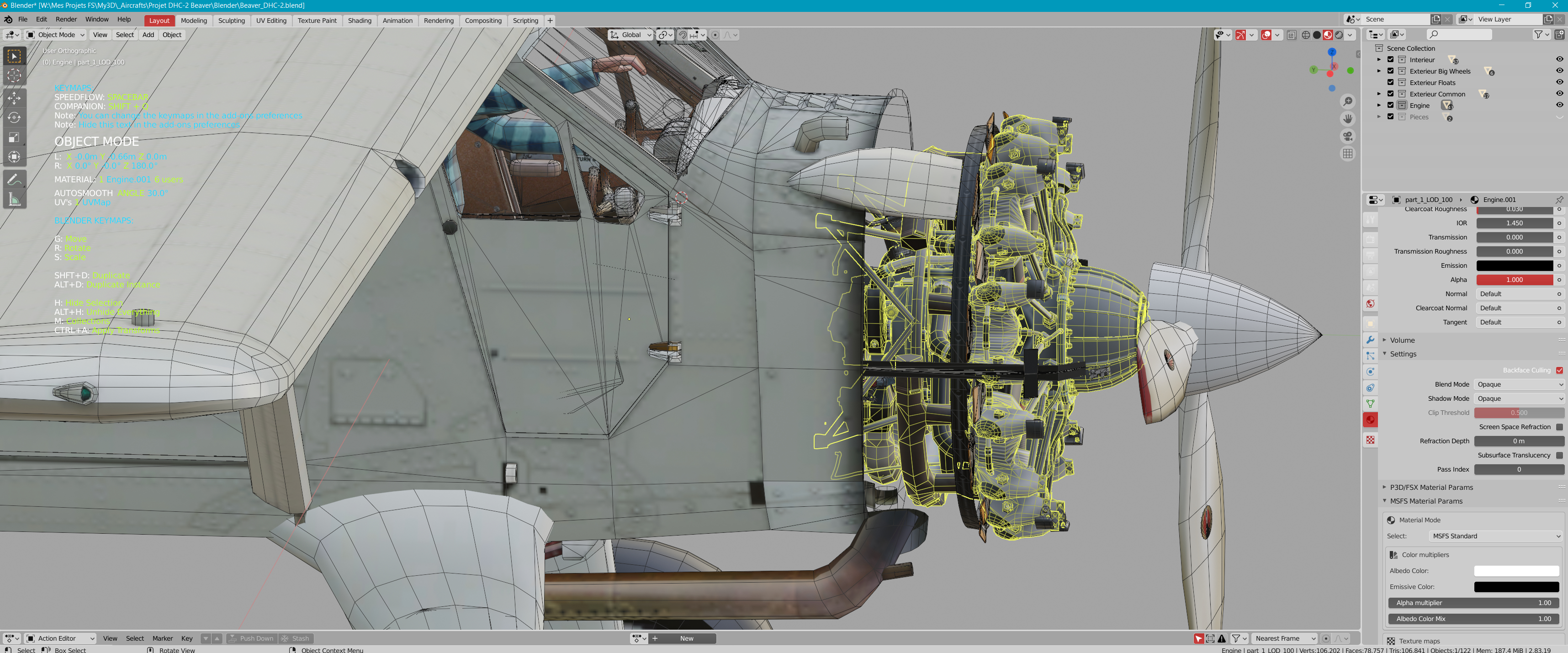Switch to solid viewport shading
1568x653 pixels.
click(x=1317, y=35)
